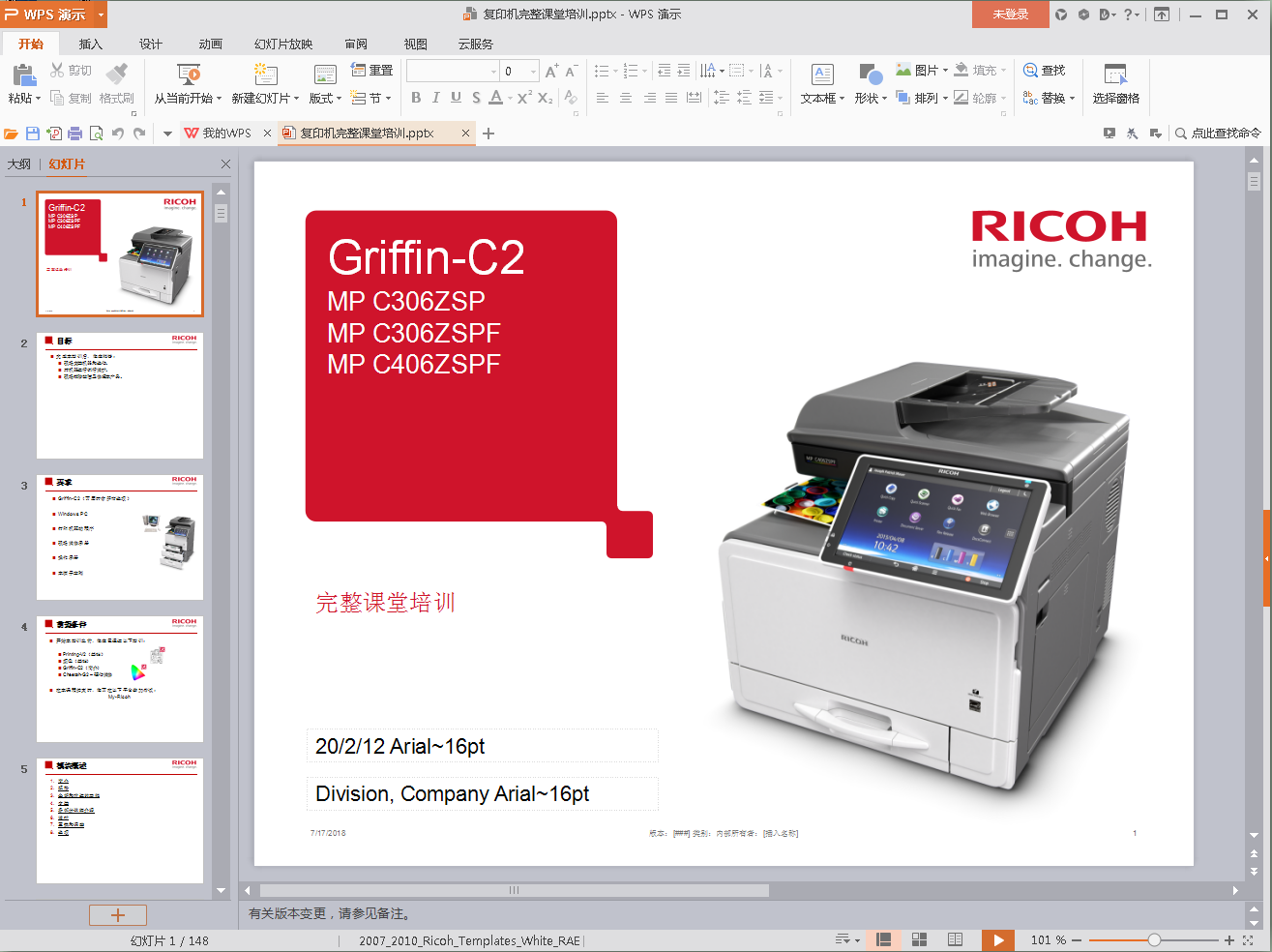1272x952 pixels.
Task: Switch to the Review (审阅) ribbon tab
Action: coord(356,44)
